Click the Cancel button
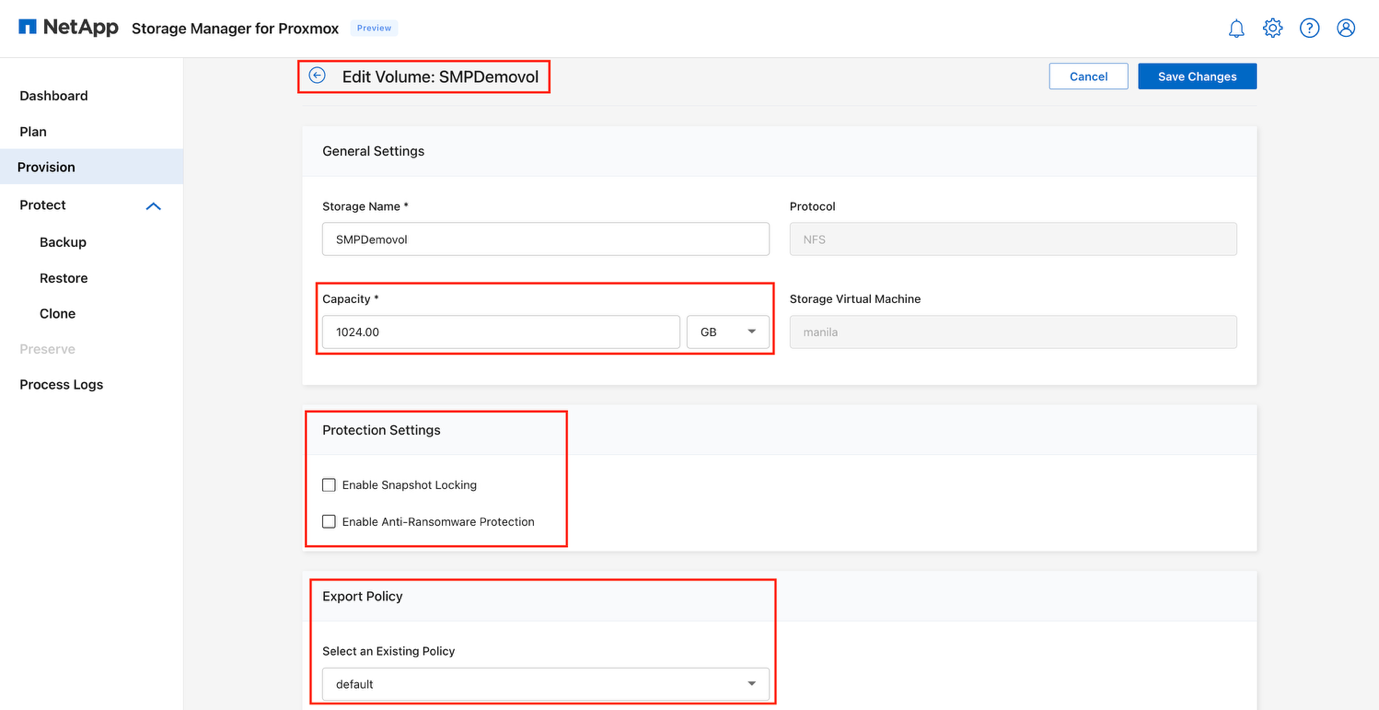This screenshot has width=1379, height=710. pyautogui.click(x=1088, y=75)
